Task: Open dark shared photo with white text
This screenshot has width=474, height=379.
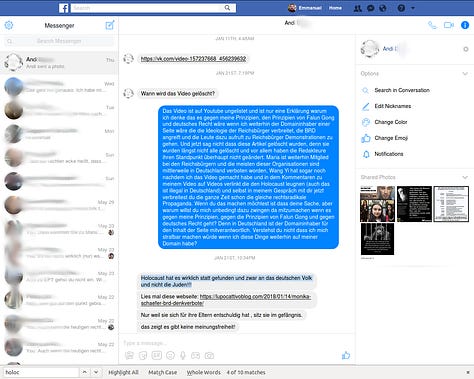Action: click(x=414, y=204)
